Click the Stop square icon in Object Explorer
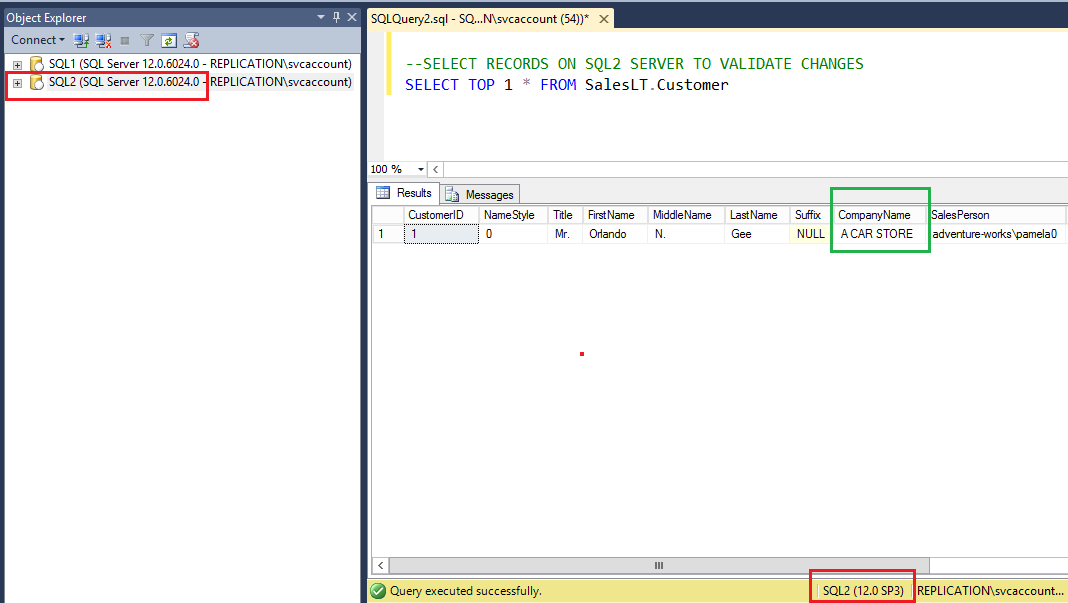Viewport: 1068px width, 603px height. pyautogui.click(x=125, y=41)
